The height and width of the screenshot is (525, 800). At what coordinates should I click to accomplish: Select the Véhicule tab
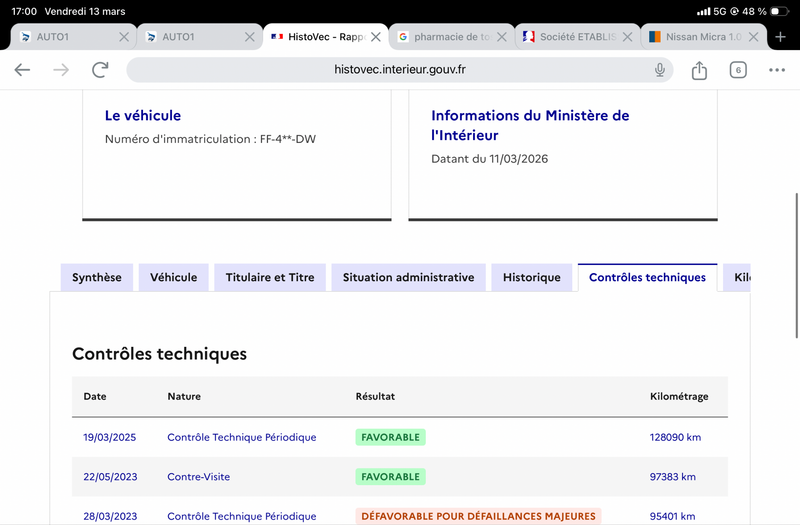pyautogui.click(x=174, y=278)
